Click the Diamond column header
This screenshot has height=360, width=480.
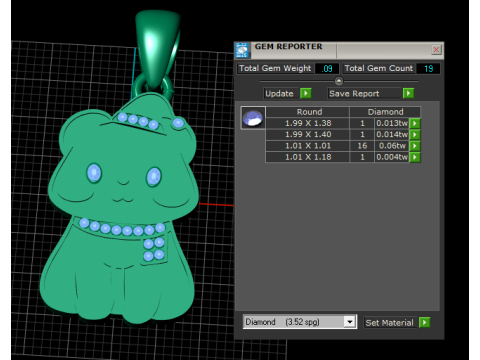(385, 112)
